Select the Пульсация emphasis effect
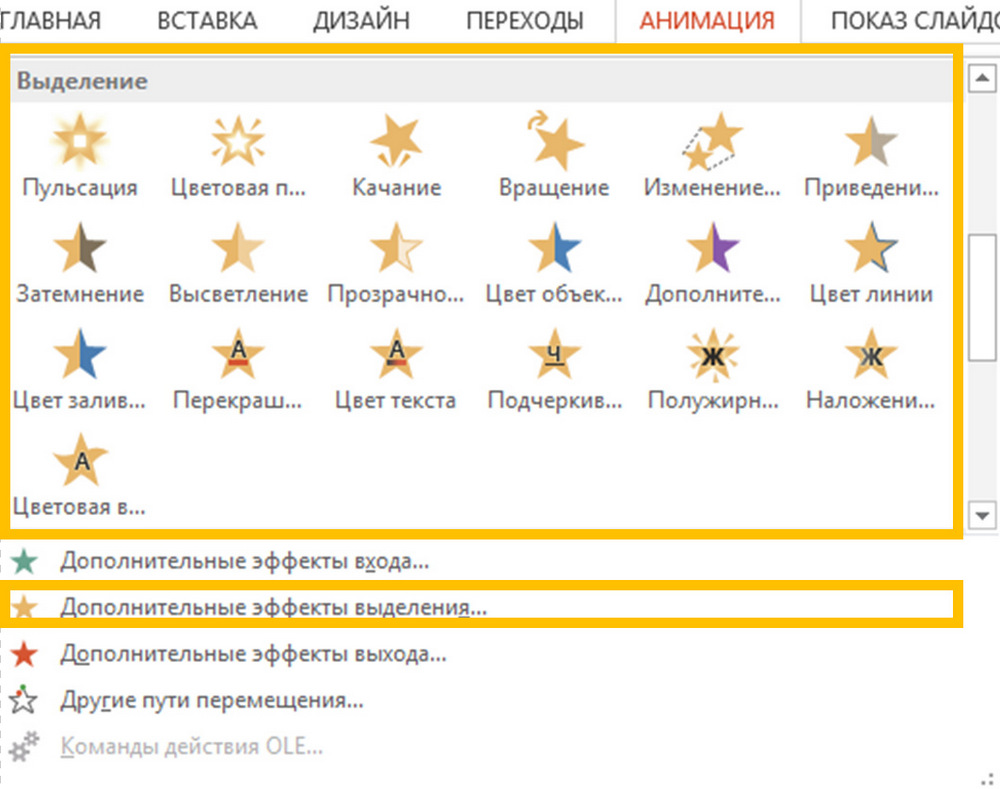Screen dimensions: 1000x789 [80, 157]
